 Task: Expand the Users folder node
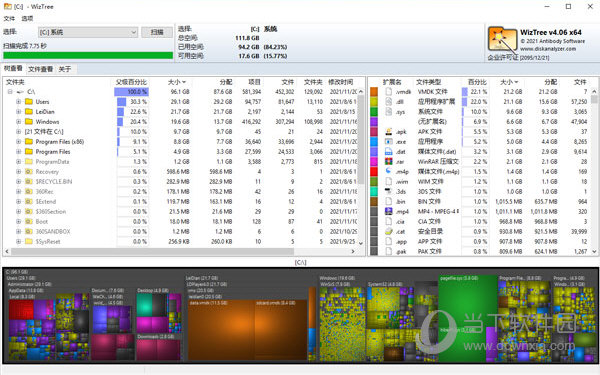18,102
